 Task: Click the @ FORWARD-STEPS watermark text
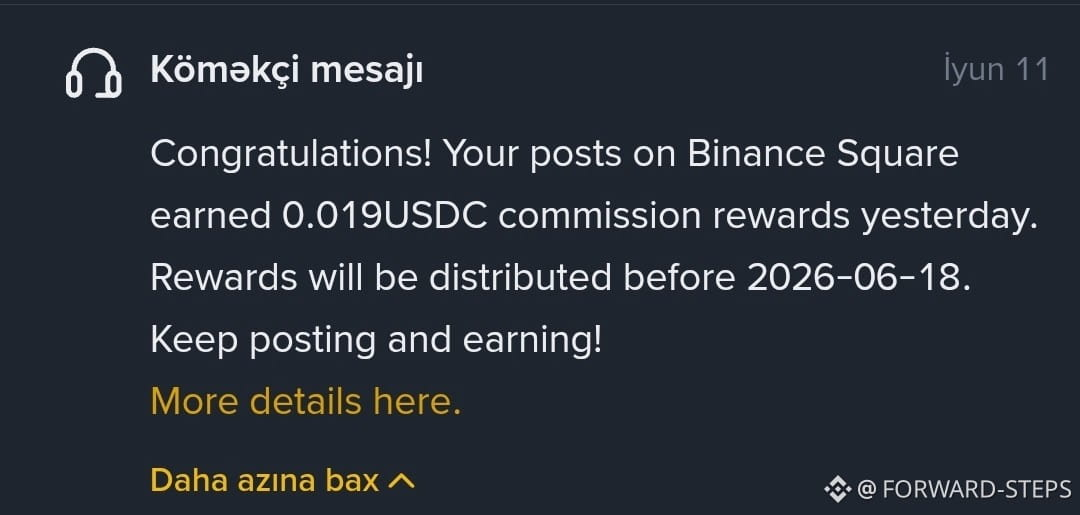tap(964, 490)
